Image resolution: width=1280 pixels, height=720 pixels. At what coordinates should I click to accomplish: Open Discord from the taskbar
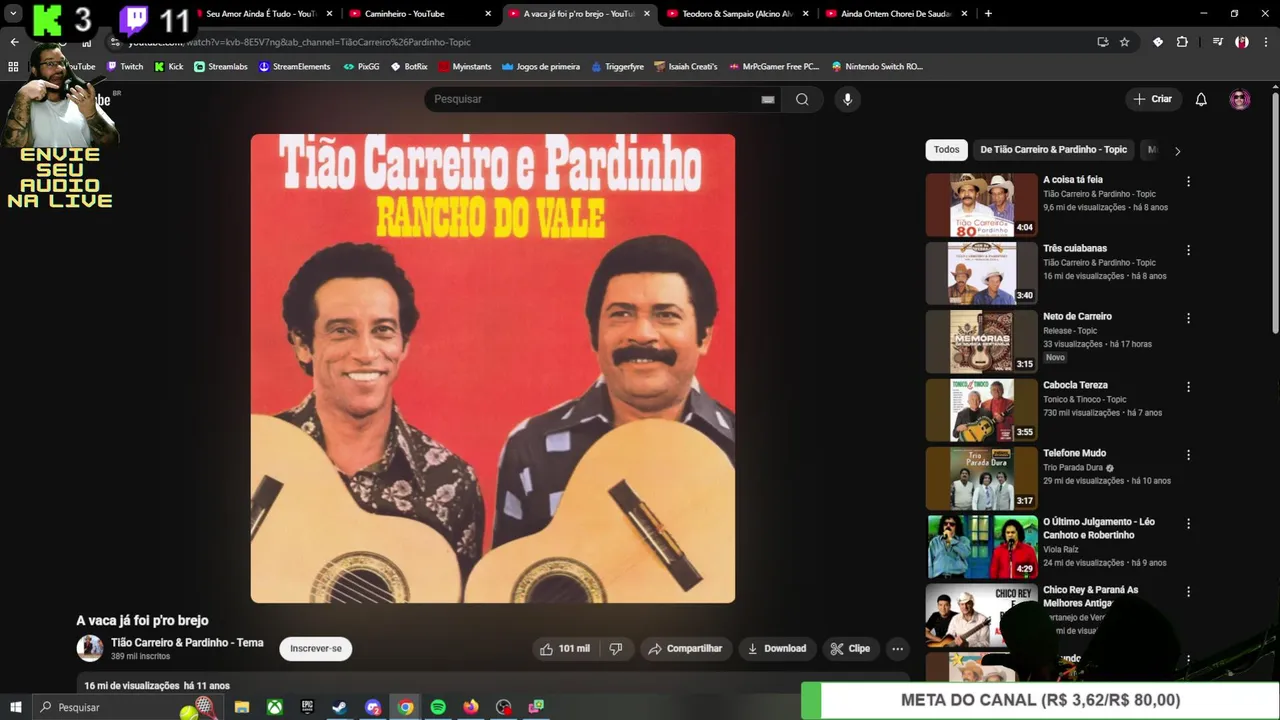click(x=373, y=707)
